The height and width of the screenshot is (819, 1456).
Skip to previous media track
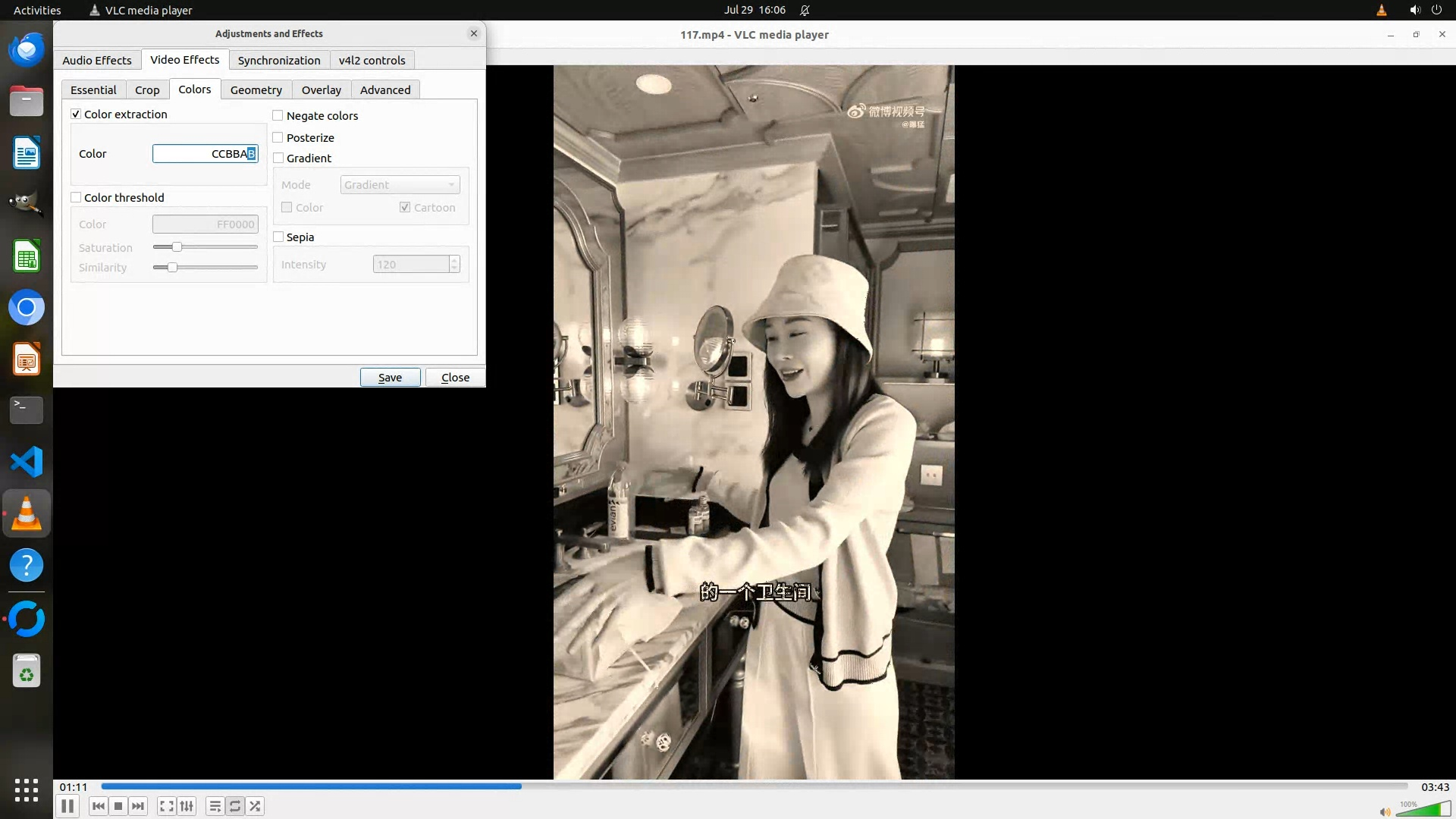click(x=98, y=806)
